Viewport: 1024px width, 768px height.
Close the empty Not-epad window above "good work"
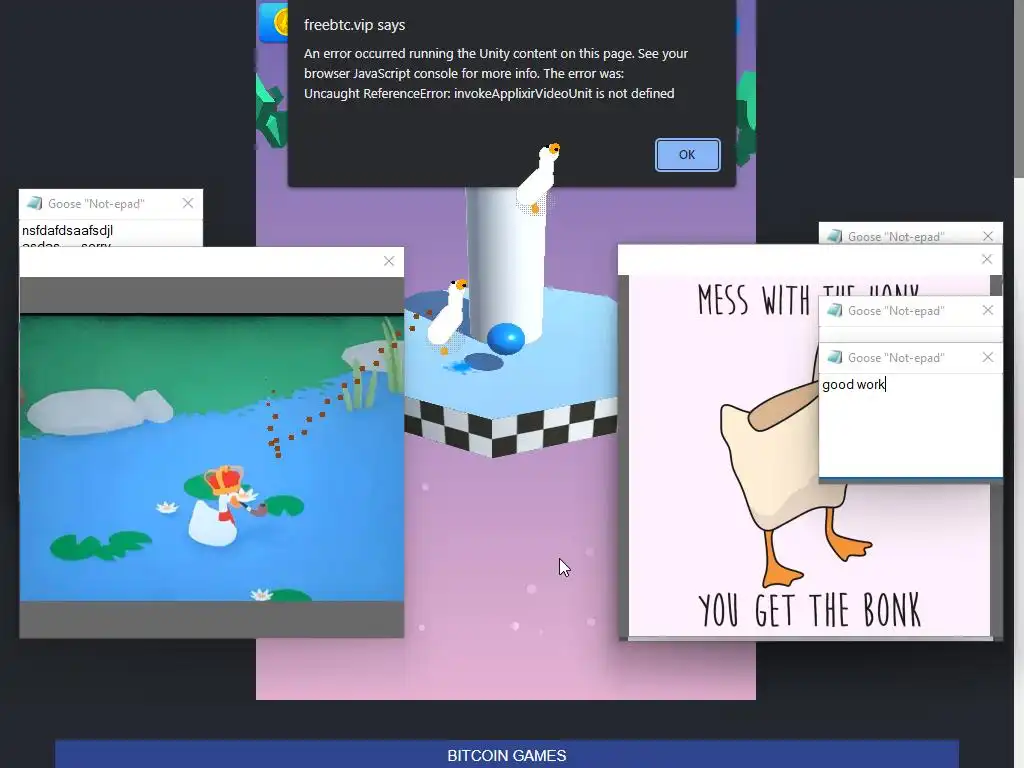[987, 310]
